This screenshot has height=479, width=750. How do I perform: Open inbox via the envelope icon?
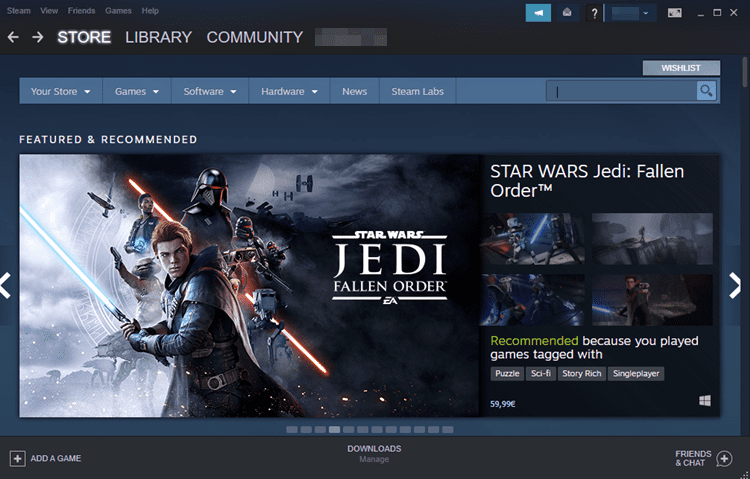[567, 13]
